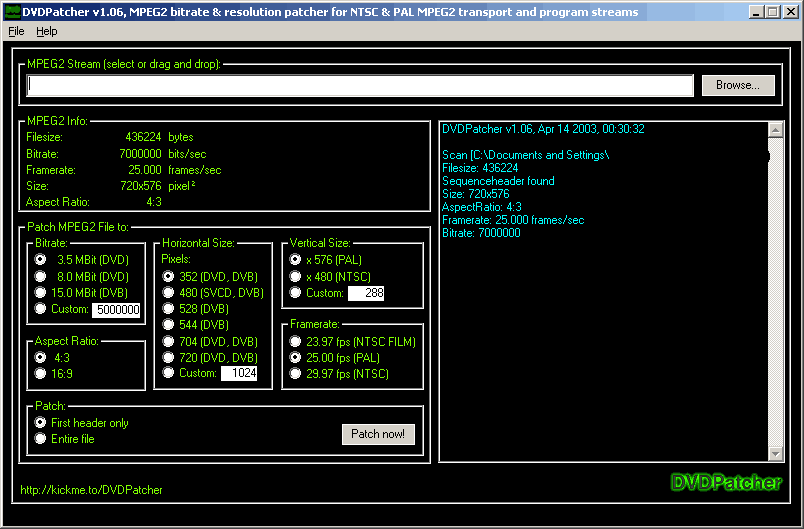This screenshot has width=804, height=529.
Task: Choose First header only patch option
Action: [x=40, y=422]
